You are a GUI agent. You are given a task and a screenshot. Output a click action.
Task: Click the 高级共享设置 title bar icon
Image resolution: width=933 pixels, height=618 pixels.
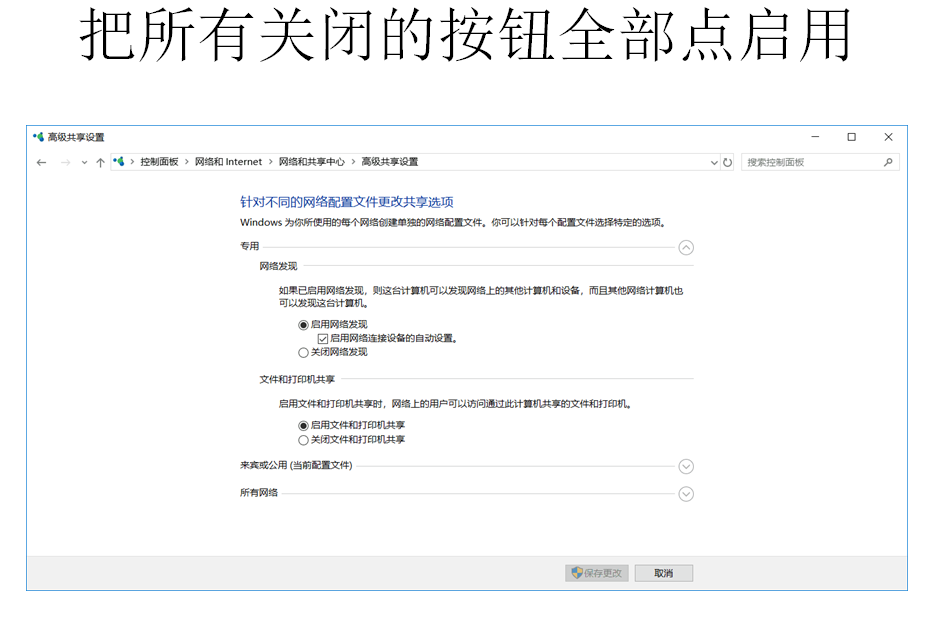(x=38, y=137)
